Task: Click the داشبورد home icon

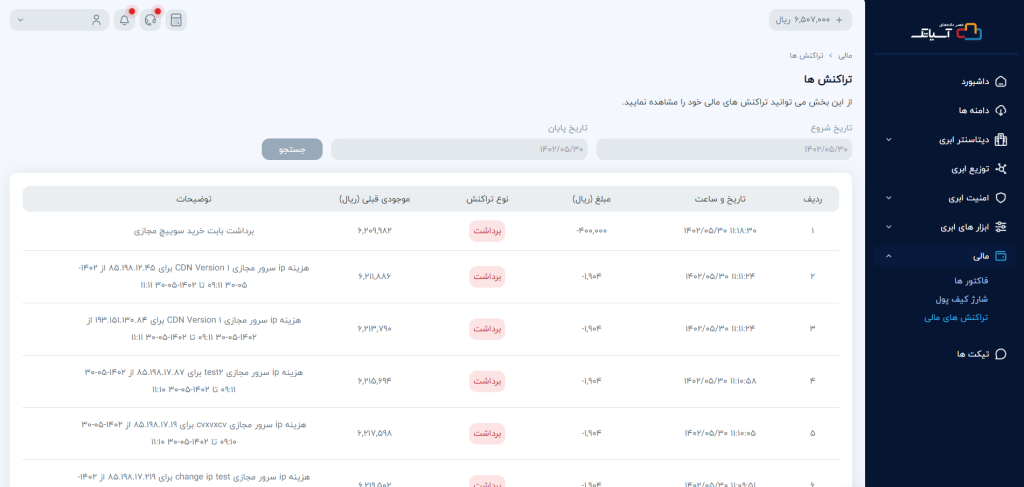Action: coord(1001,81)
